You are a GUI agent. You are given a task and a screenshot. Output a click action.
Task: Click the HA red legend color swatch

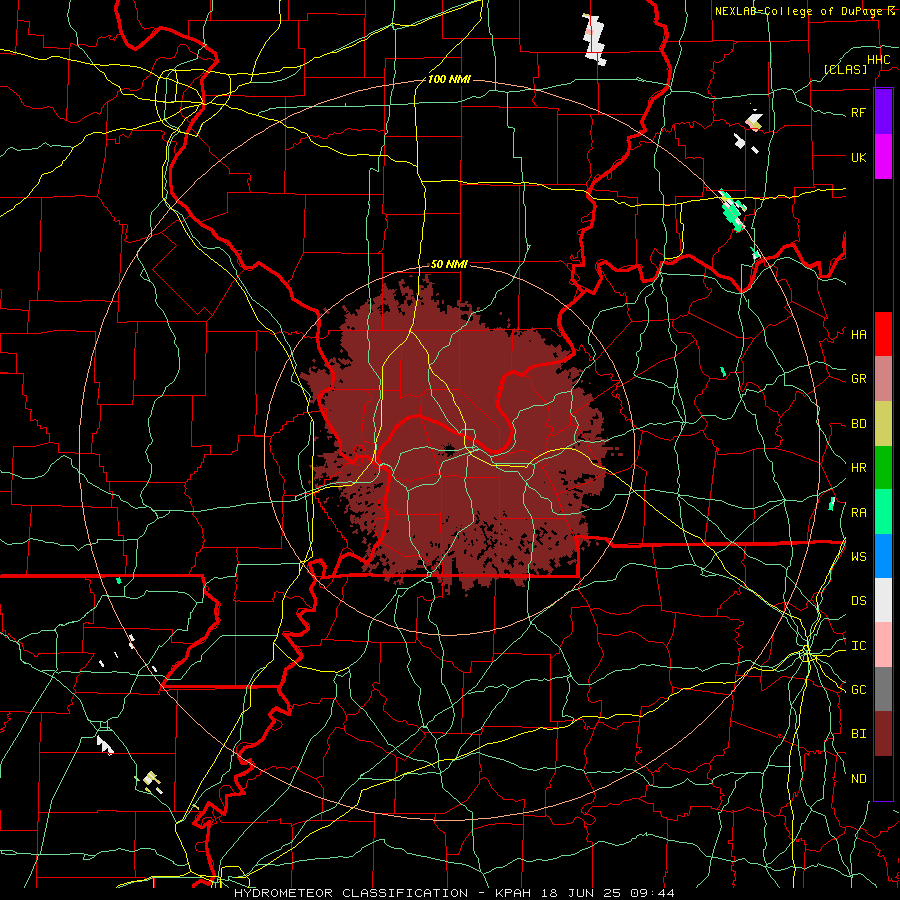pos(883,334)
